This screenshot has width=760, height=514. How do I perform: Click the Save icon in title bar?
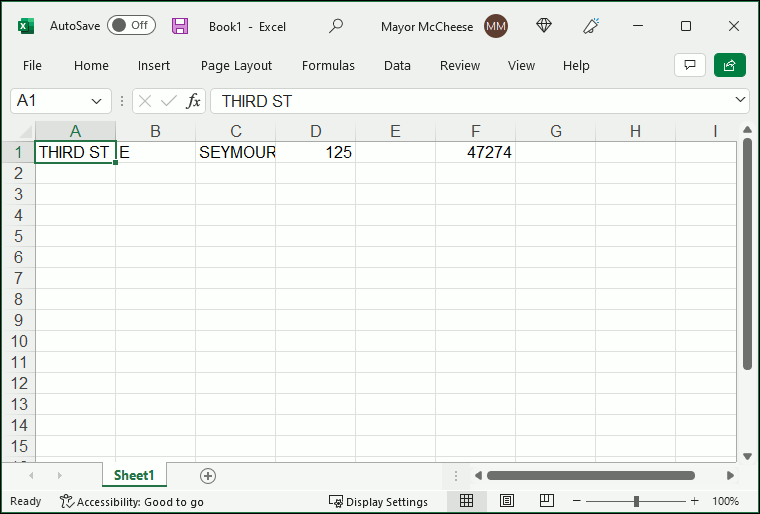tap(180, 26)
